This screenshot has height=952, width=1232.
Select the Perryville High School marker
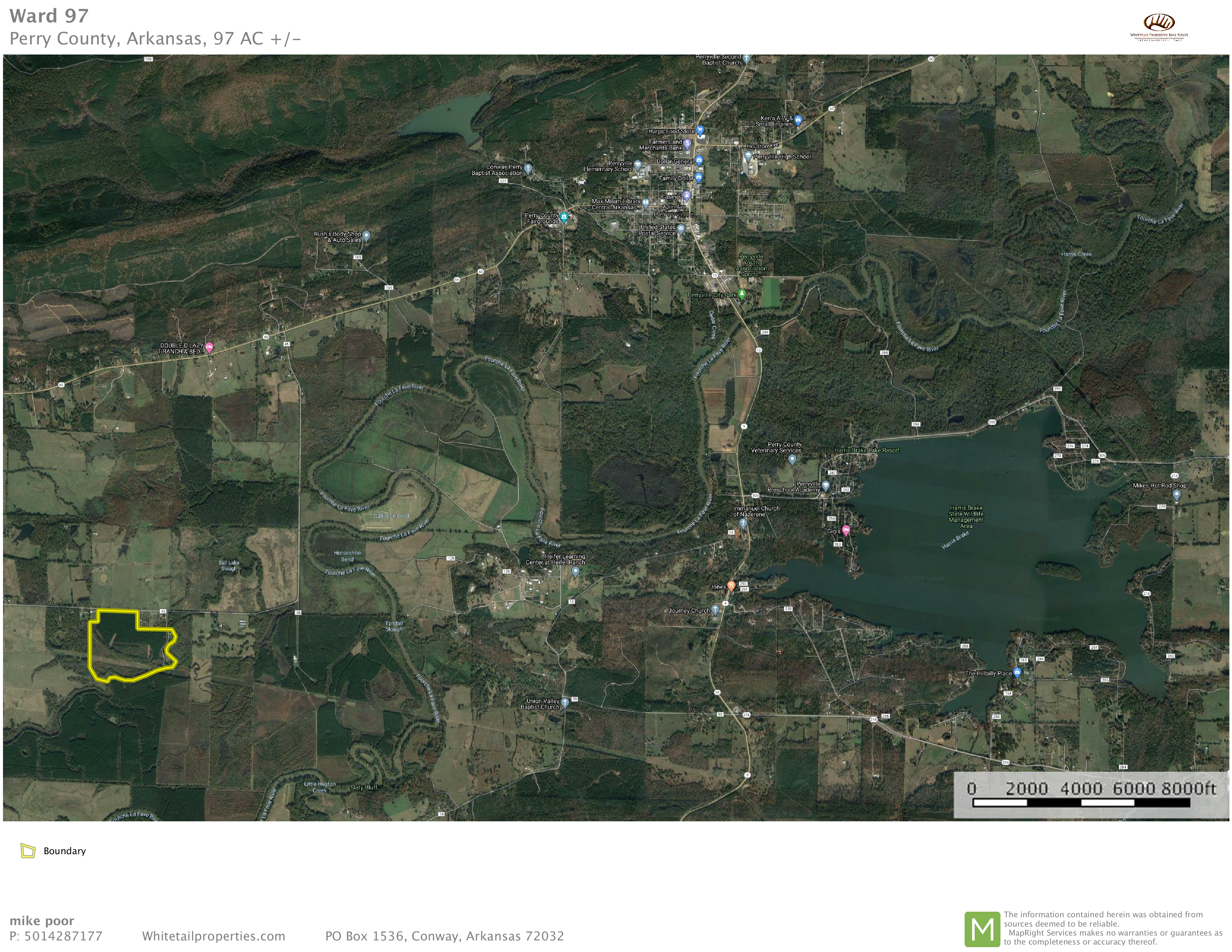tap(748, 155)
